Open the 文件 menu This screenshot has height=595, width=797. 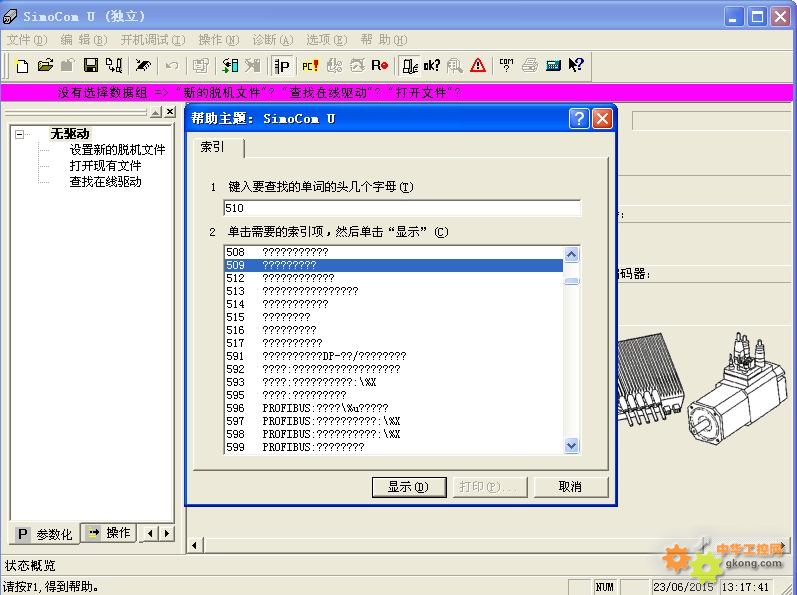(26, 40)
